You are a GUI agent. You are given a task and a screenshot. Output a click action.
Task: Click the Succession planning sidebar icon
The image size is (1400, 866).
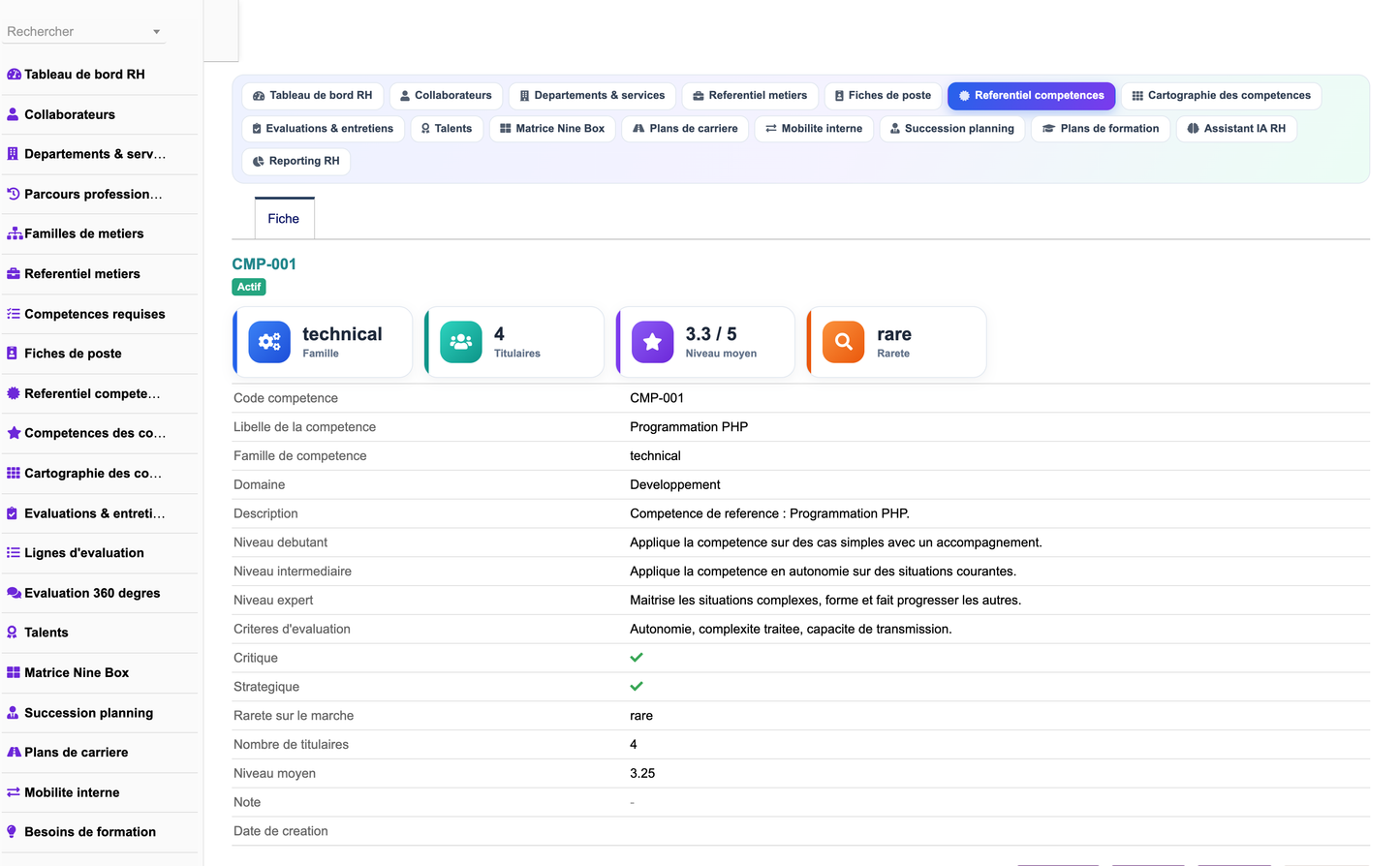14,713
